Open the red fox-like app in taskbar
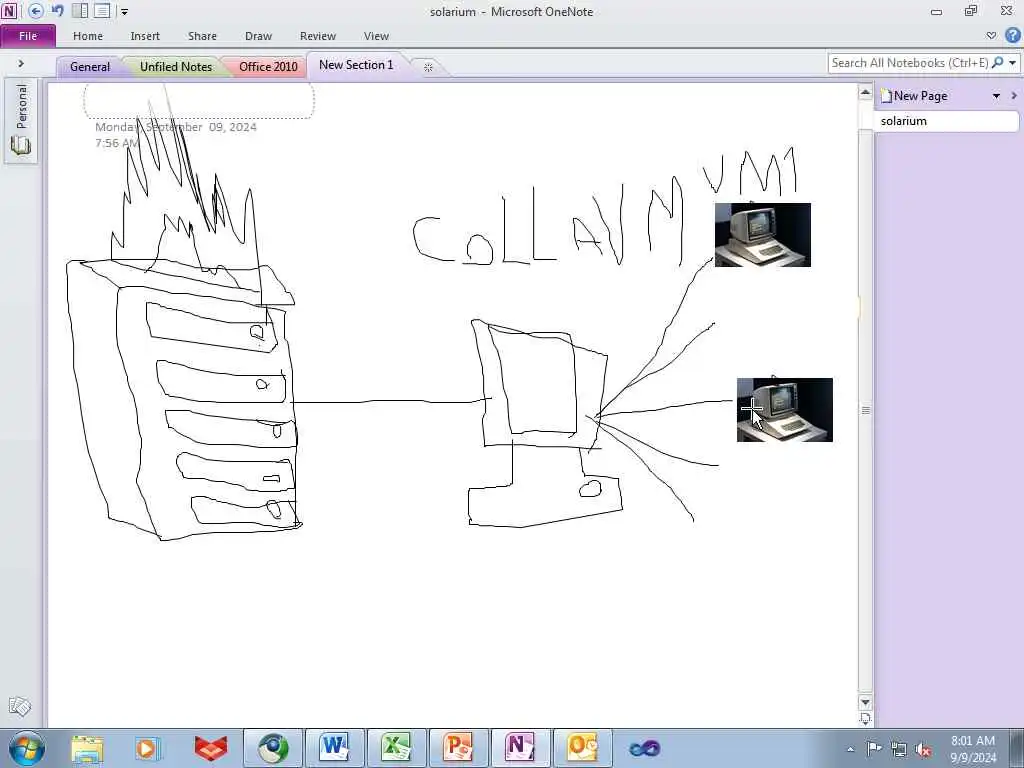Screen dimensions: 1024x768 point(210,748)
